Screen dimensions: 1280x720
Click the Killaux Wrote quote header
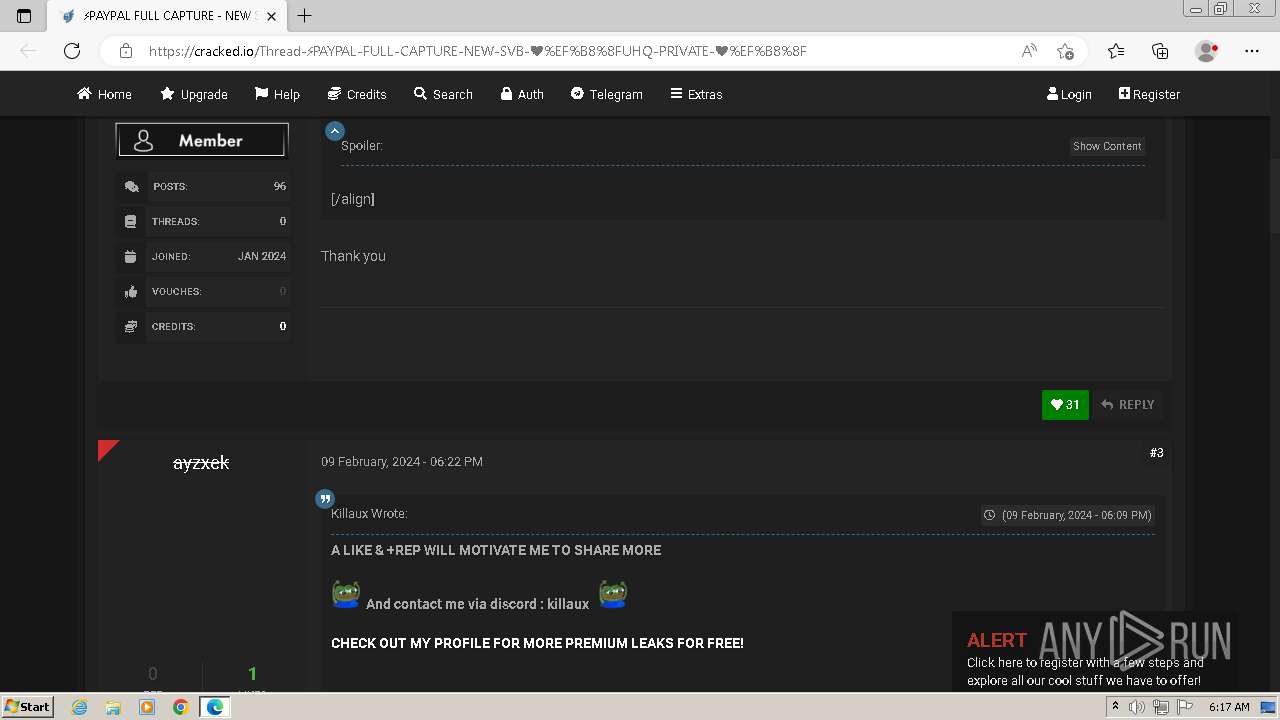click(x=369, y=514)
